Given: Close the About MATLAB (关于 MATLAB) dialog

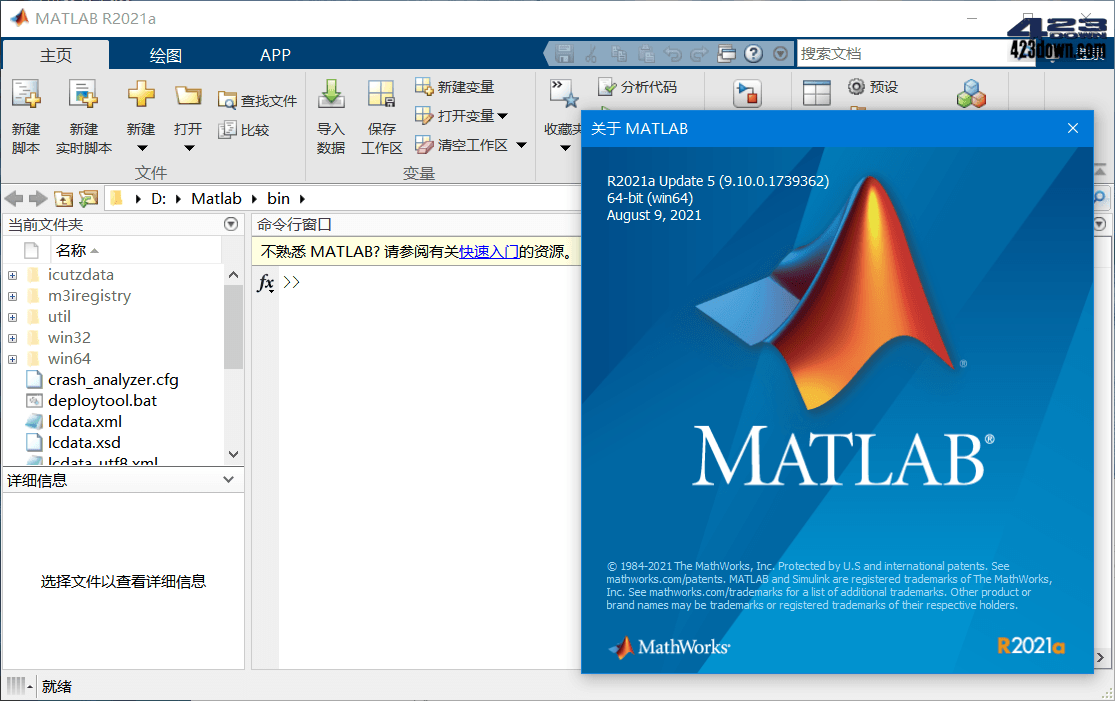Looking at the screenshot, I should pyautogui.click(x=1072, y=128).
